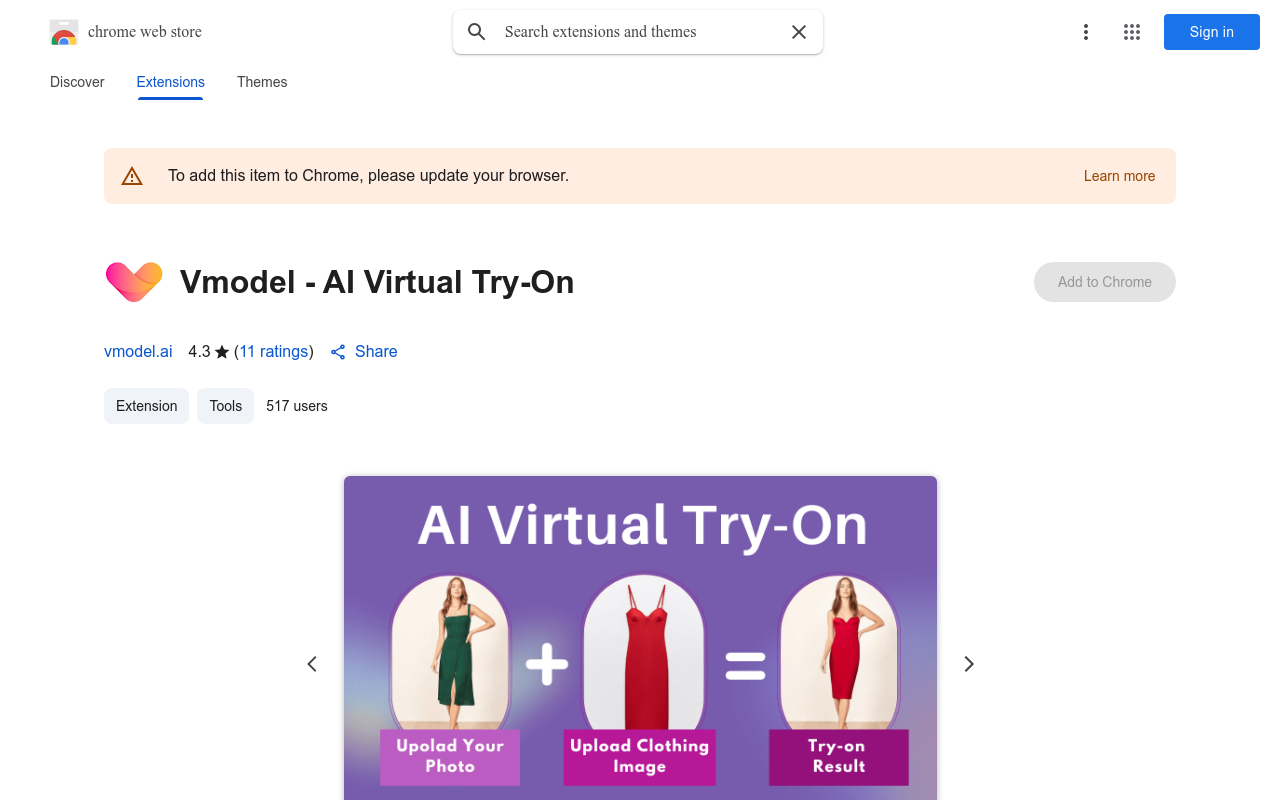Click the Chrome Web Store logo
The width and height of the screenshot is (1280, 800).
tap(64, 32)
